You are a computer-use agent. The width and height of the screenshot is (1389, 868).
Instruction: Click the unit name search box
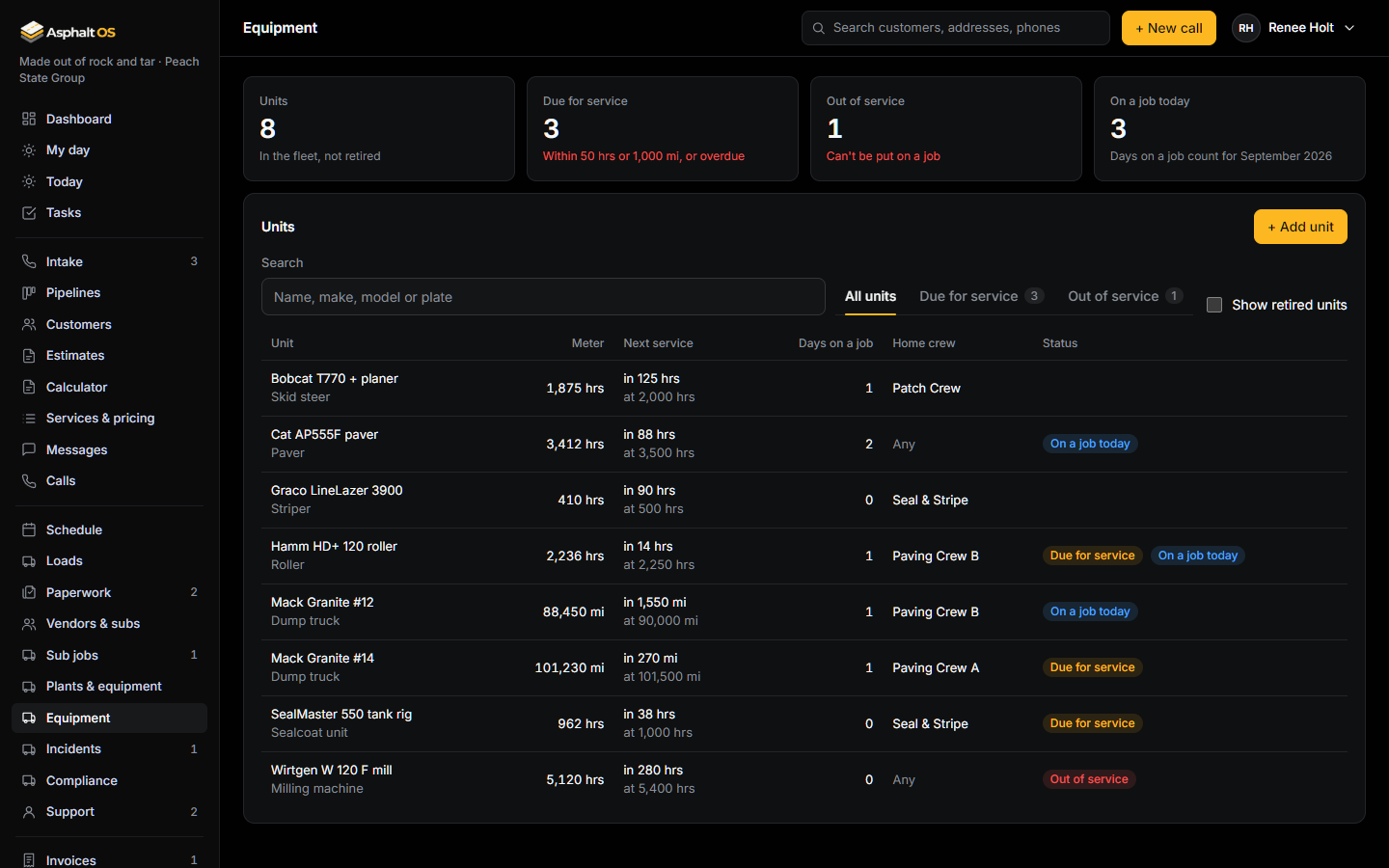tap(543, 297)
